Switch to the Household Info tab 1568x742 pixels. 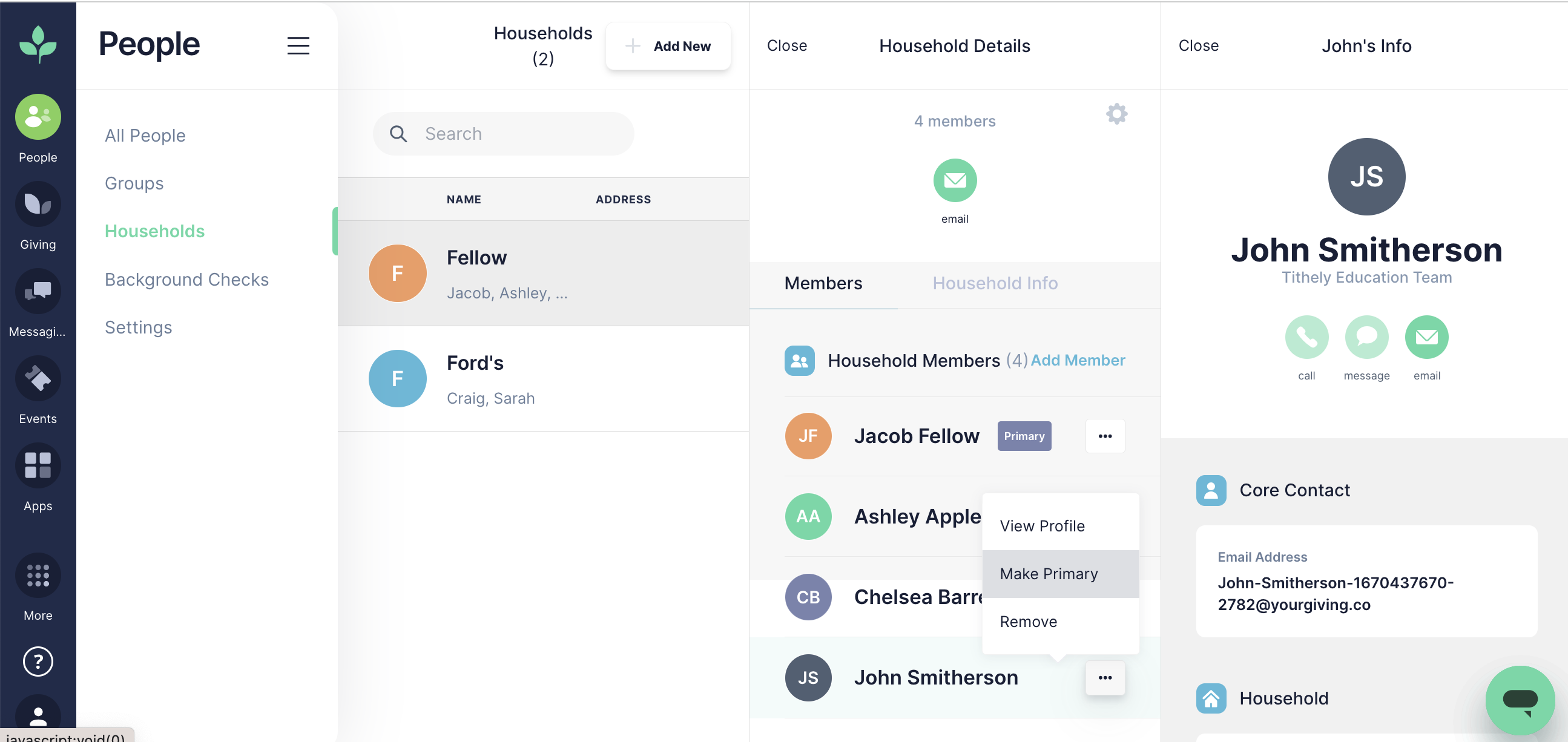[x=995, y=283]
